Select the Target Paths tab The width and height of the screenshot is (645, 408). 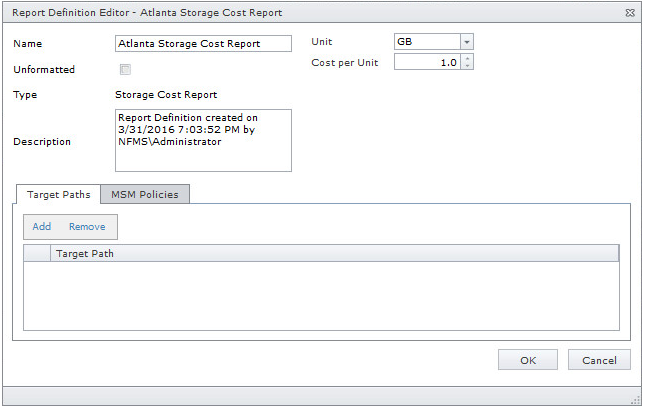point(58,194)
